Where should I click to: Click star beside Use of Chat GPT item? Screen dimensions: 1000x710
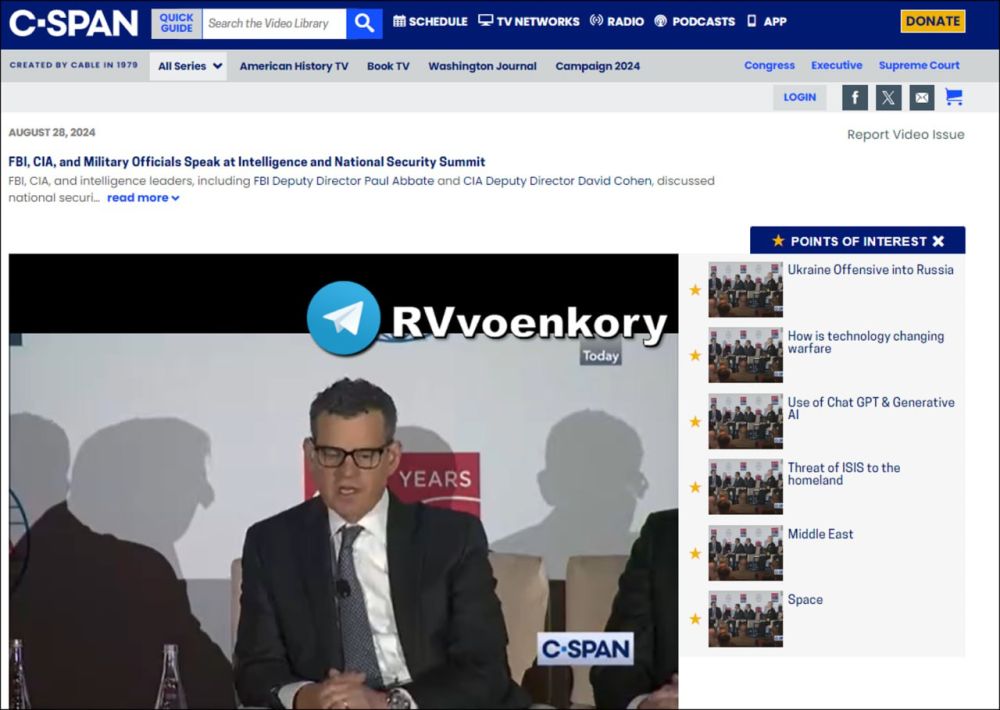coord(695,422)
